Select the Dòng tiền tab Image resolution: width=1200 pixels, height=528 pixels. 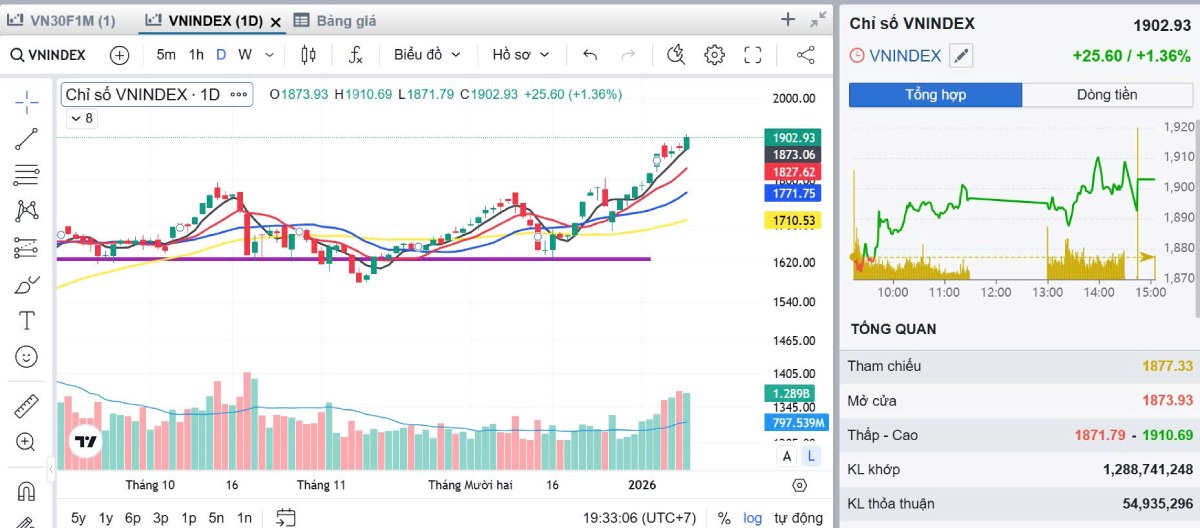pyautogui.click(x=1107, y=95)
